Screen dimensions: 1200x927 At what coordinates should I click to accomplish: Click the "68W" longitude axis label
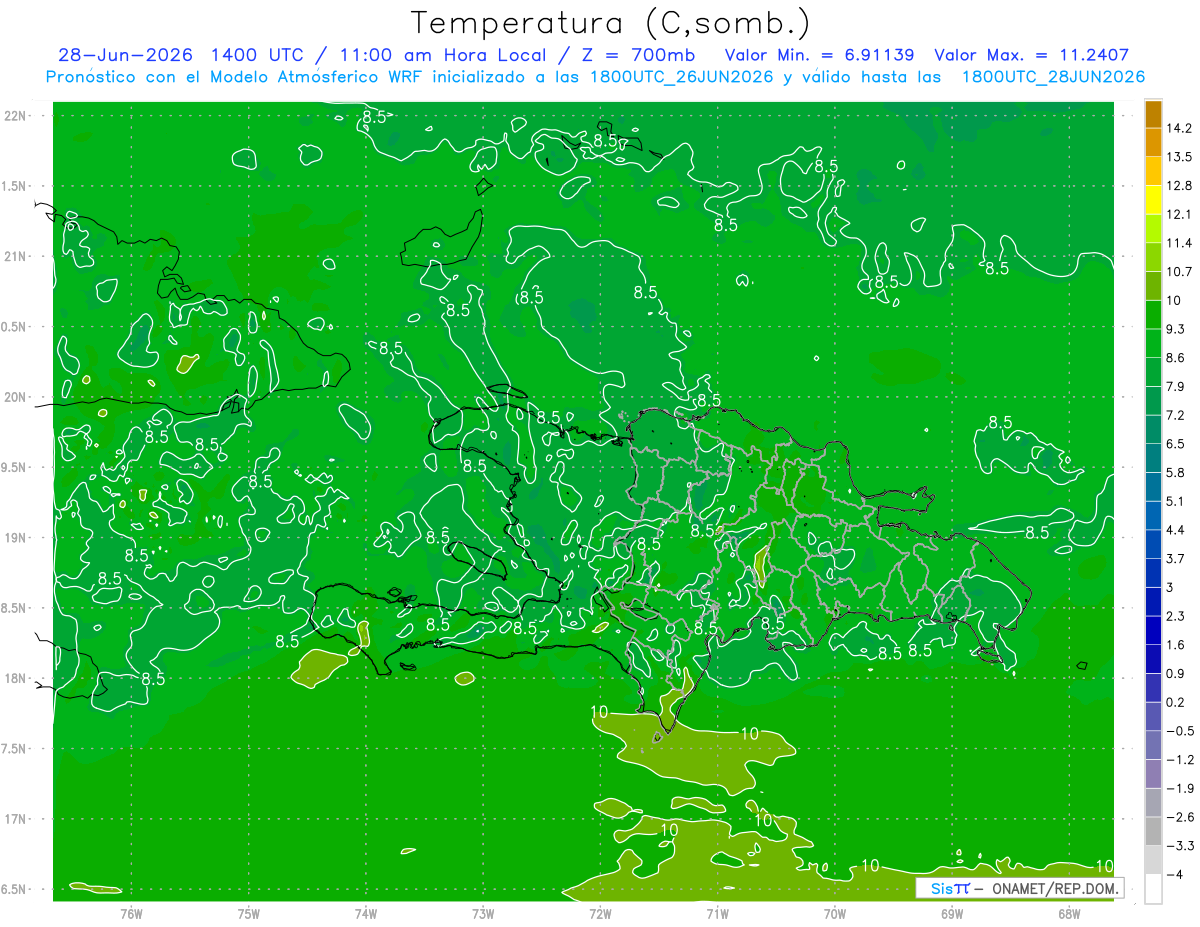(x=1069, y=913)
